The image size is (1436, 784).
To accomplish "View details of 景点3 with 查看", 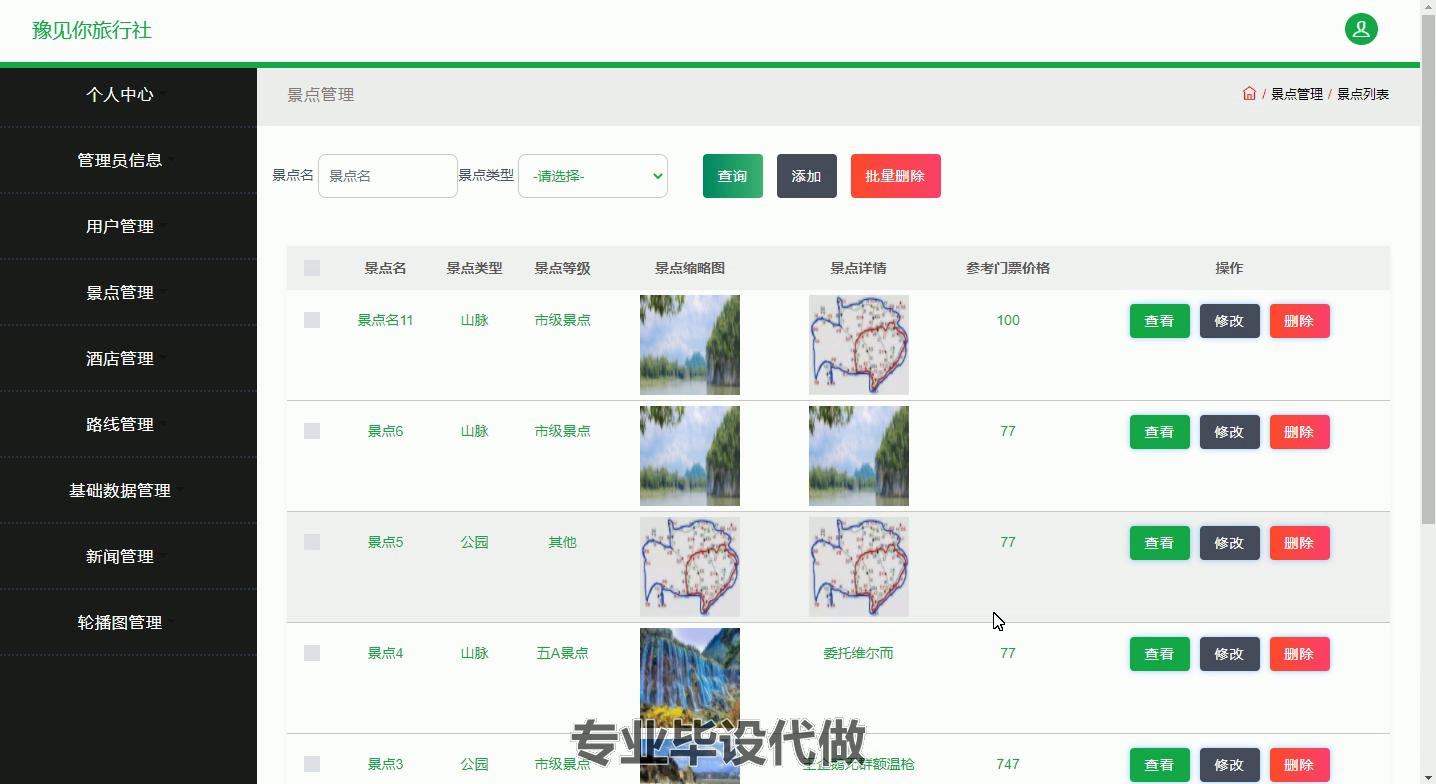I will [x=1160, y=765].
